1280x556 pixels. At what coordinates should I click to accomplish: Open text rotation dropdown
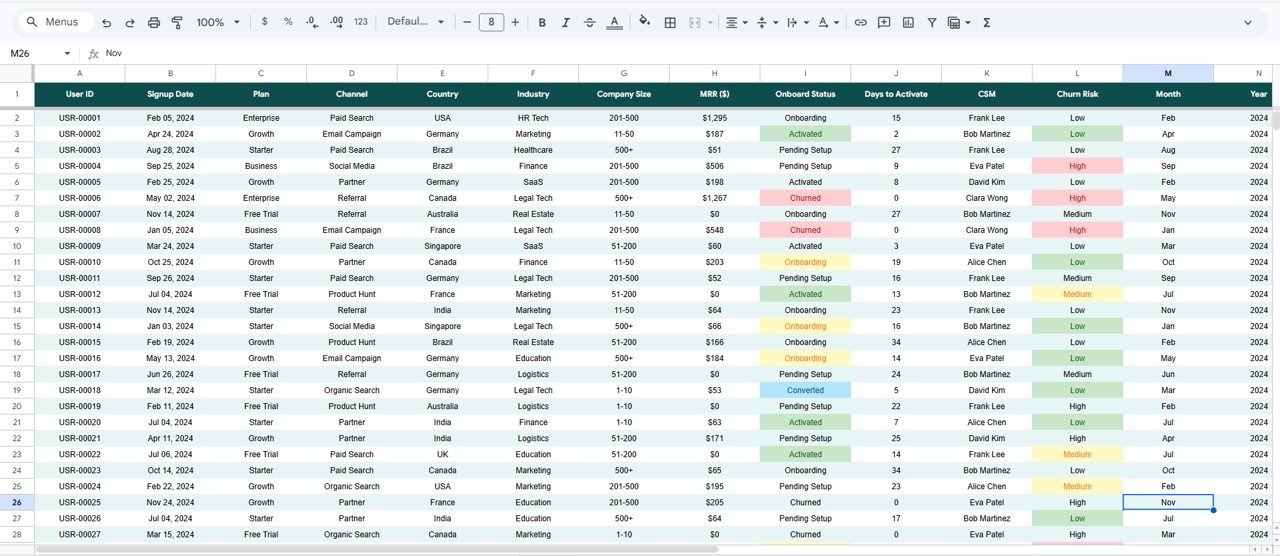829,22
